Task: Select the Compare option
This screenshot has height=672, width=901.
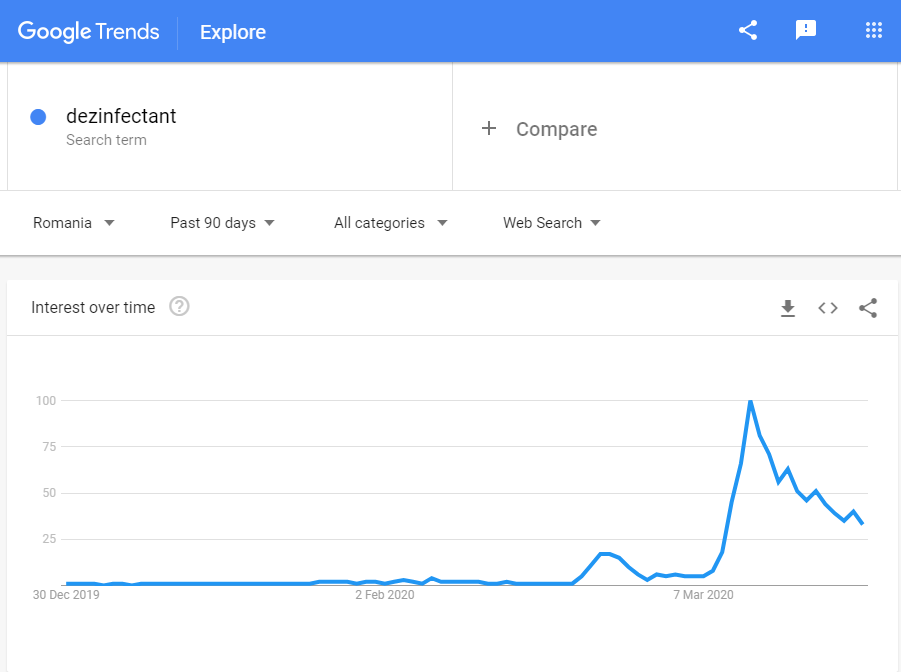Action: pos(556,129)
